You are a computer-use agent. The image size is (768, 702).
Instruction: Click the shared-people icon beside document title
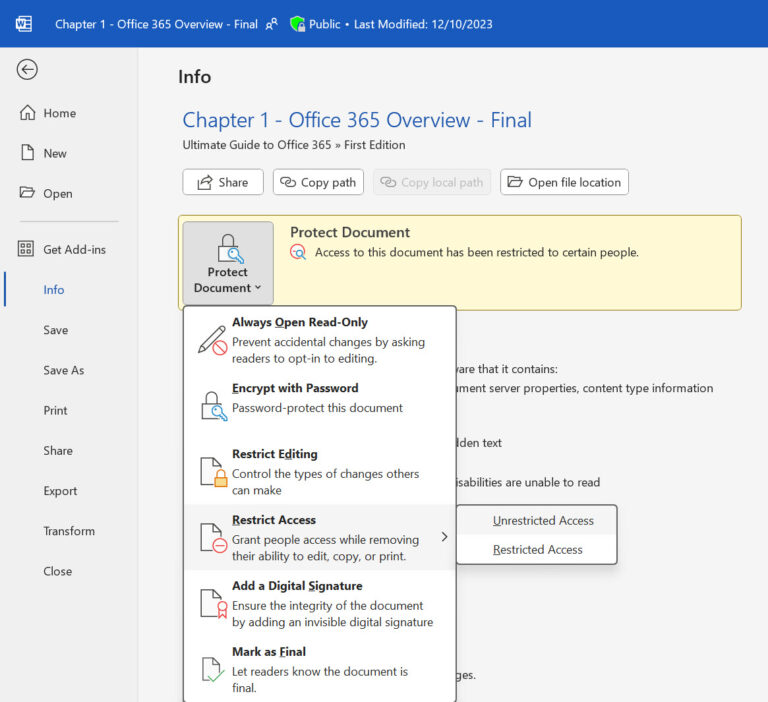(x=271, y=24)
